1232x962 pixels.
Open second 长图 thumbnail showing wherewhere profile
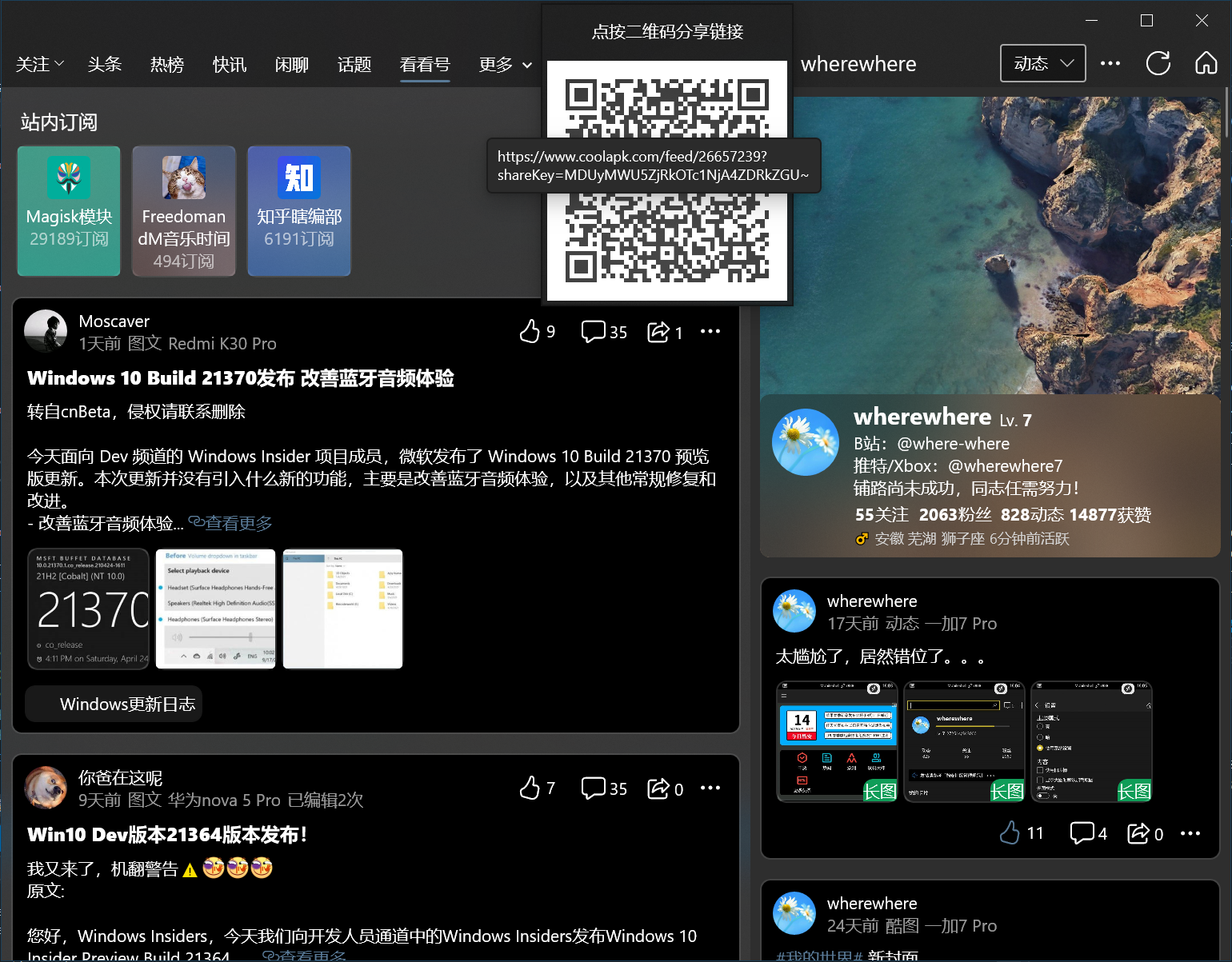tap(964, 741)
